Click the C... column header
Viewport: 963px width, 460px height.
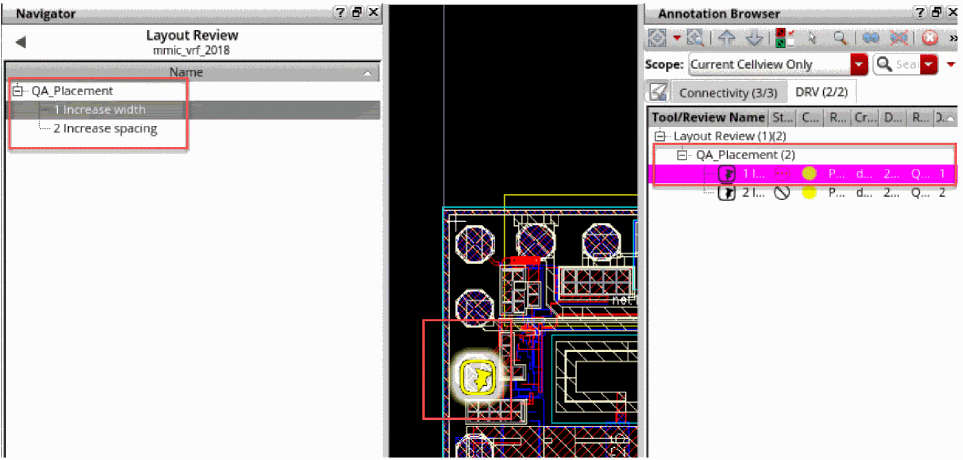click(810, 117)
